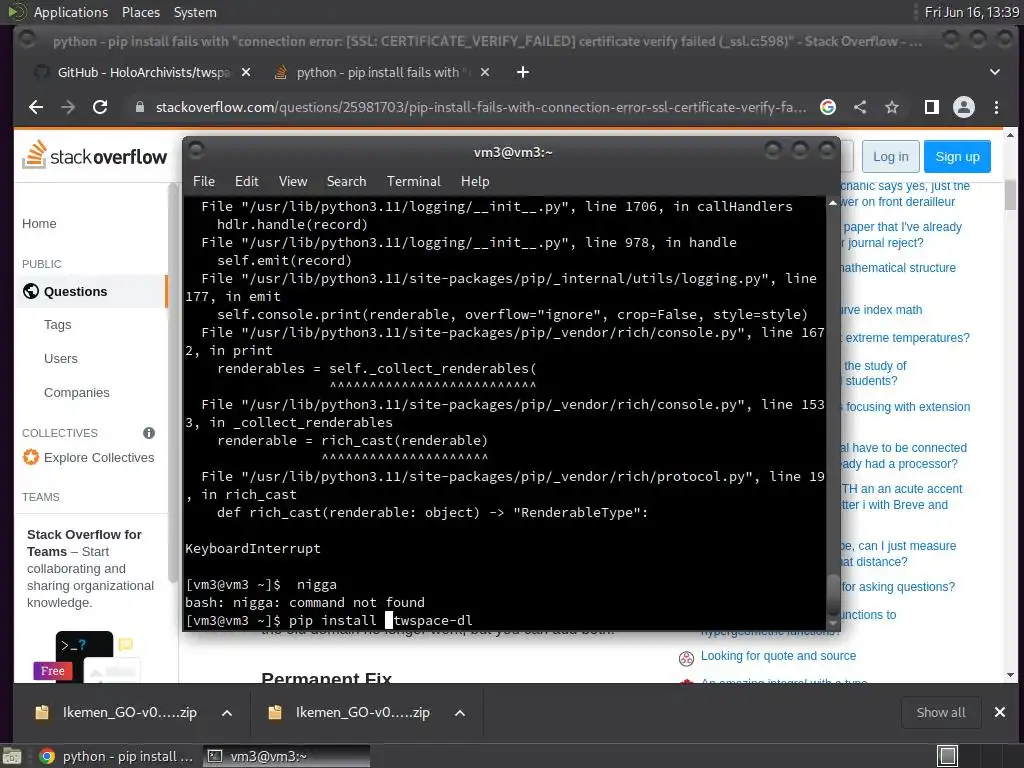Click the Free teams promo image
This screenshot has width=1024, height=768.
pyautogui.click(x=86, y=656)
